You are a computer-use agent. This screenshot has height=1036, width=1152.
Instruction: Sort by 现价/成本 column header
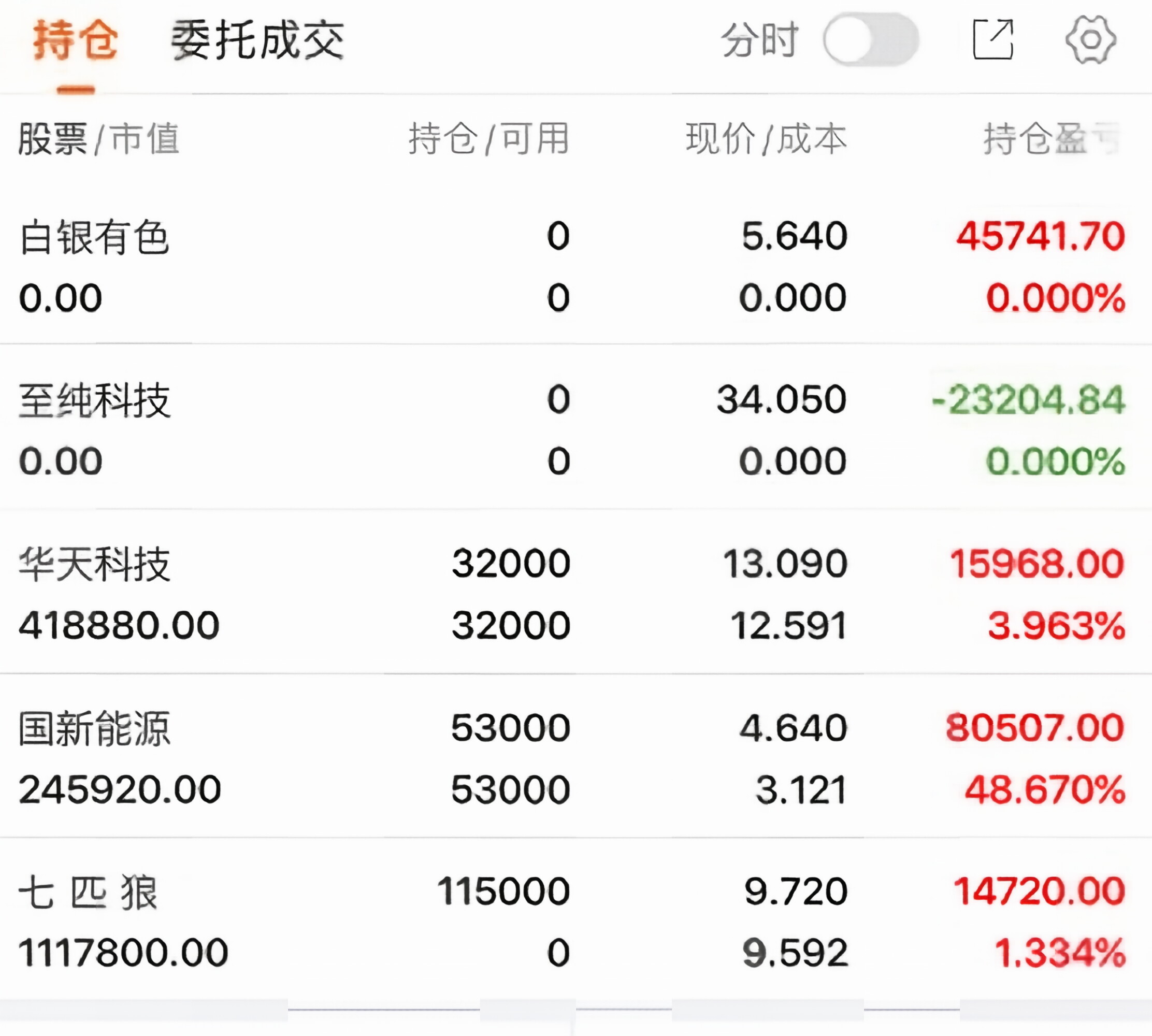point(766,139)
